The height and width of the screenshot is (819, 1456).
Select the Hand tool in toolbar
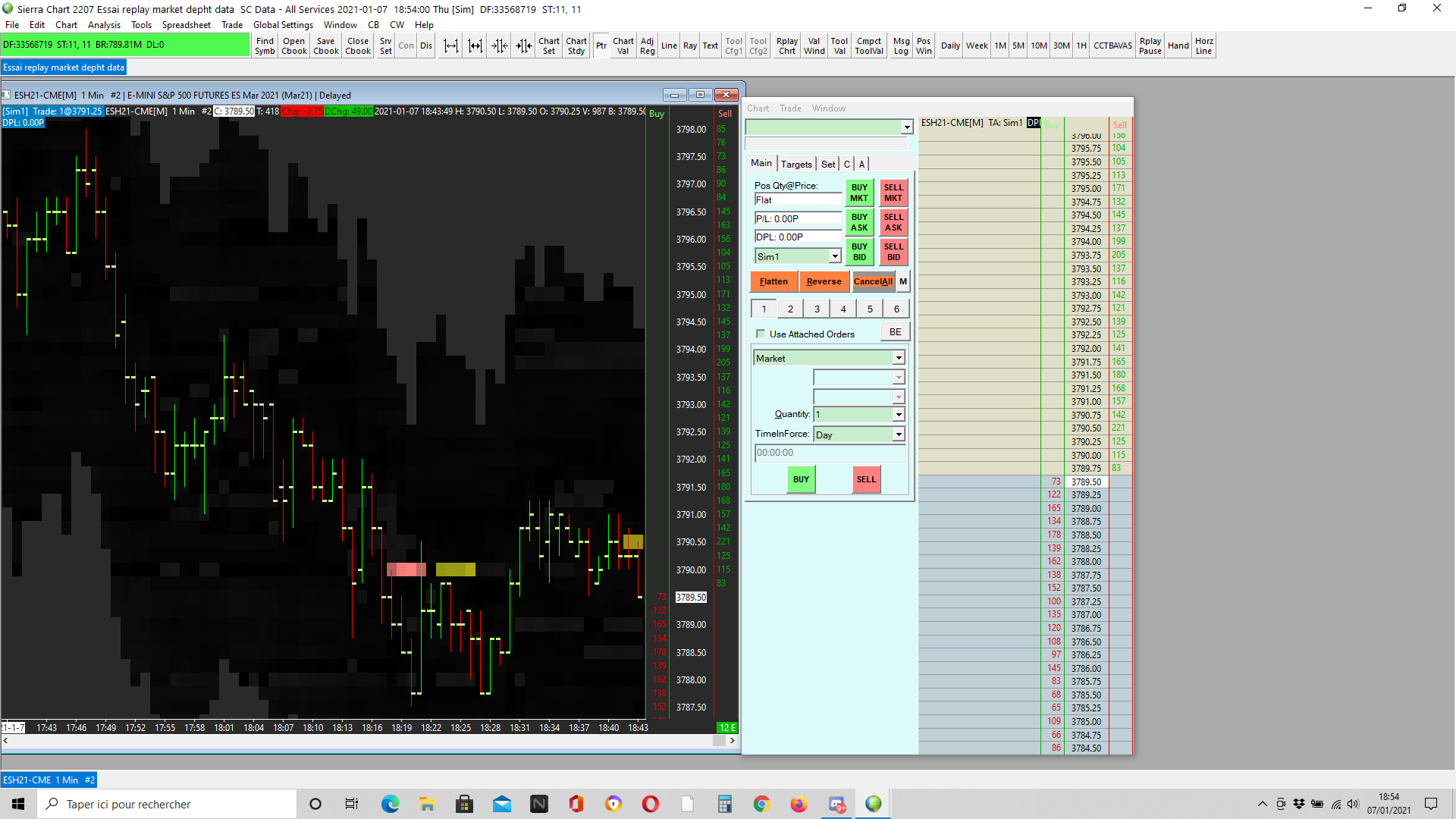(1178, 45)
